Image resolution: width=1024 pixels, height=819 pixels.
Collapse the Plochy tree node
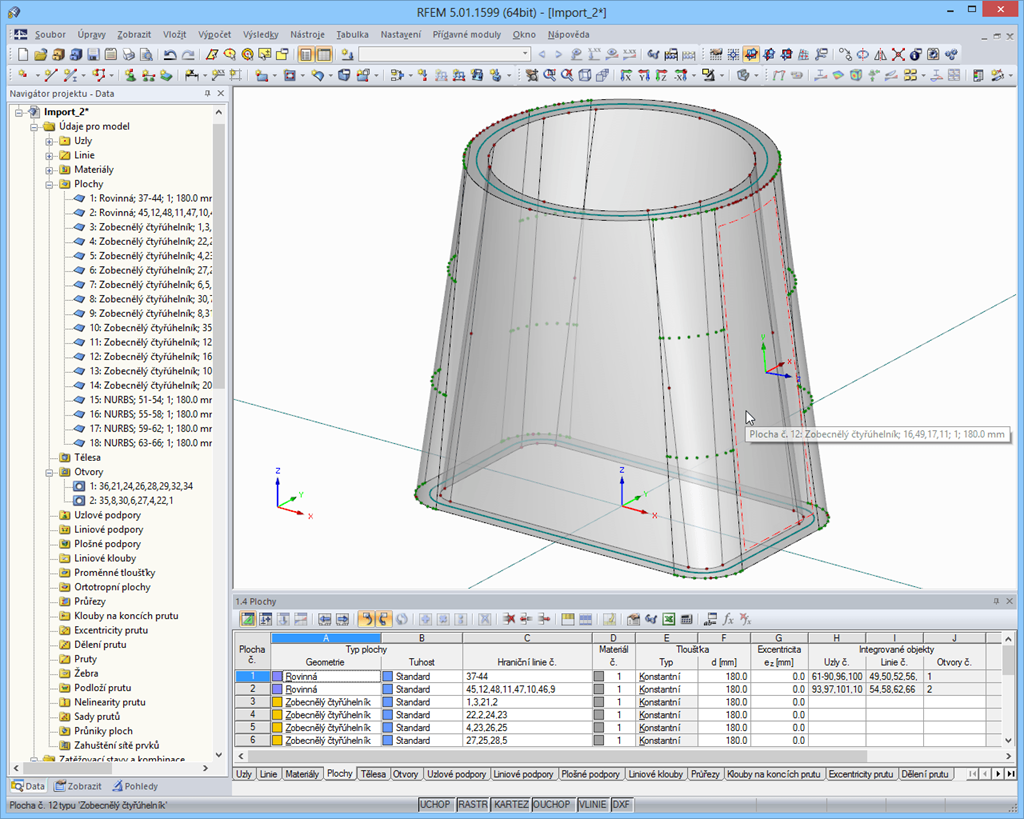(x=49, y=184)
